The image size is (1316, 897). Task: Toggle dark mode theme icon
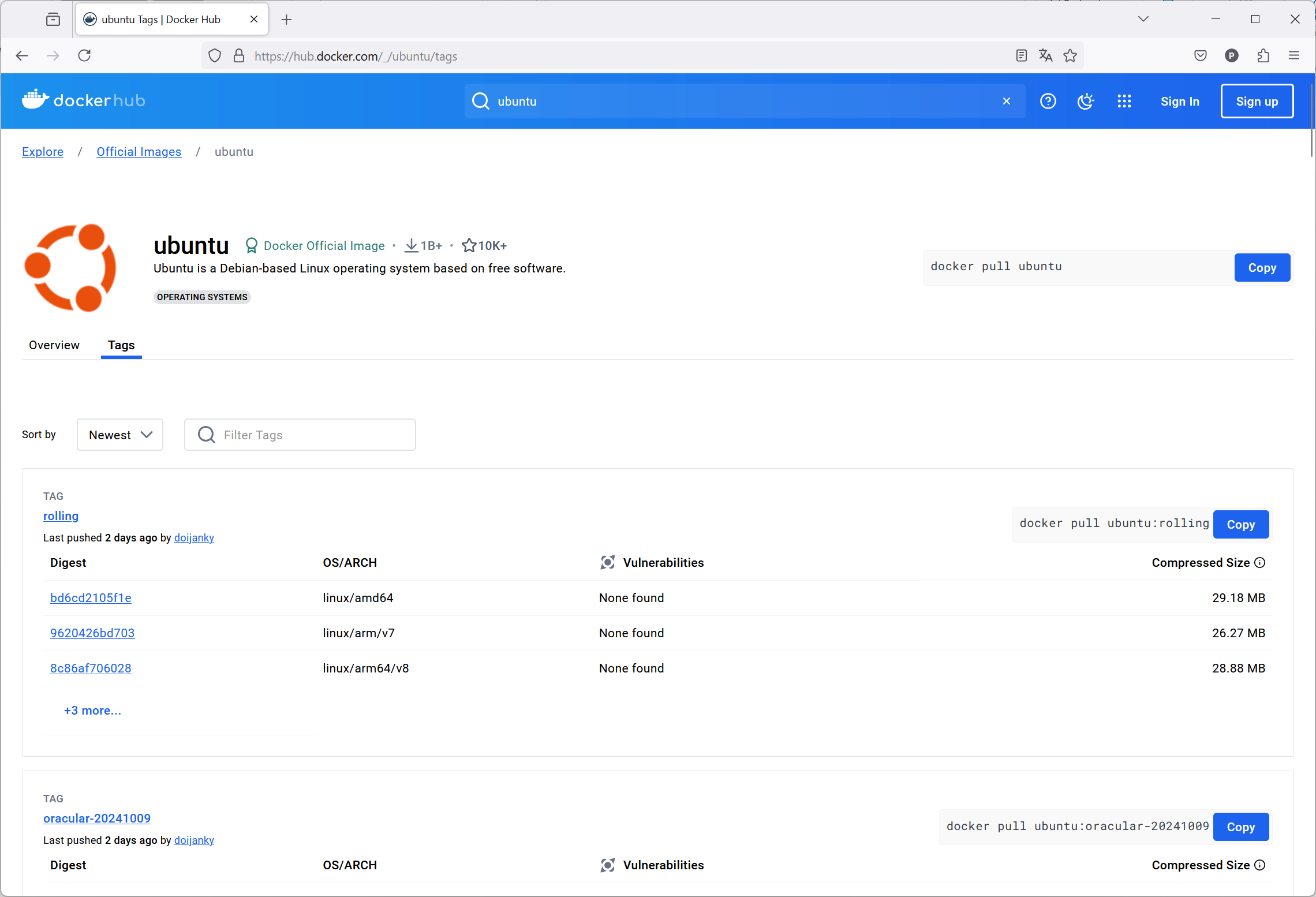[1086, 102]
